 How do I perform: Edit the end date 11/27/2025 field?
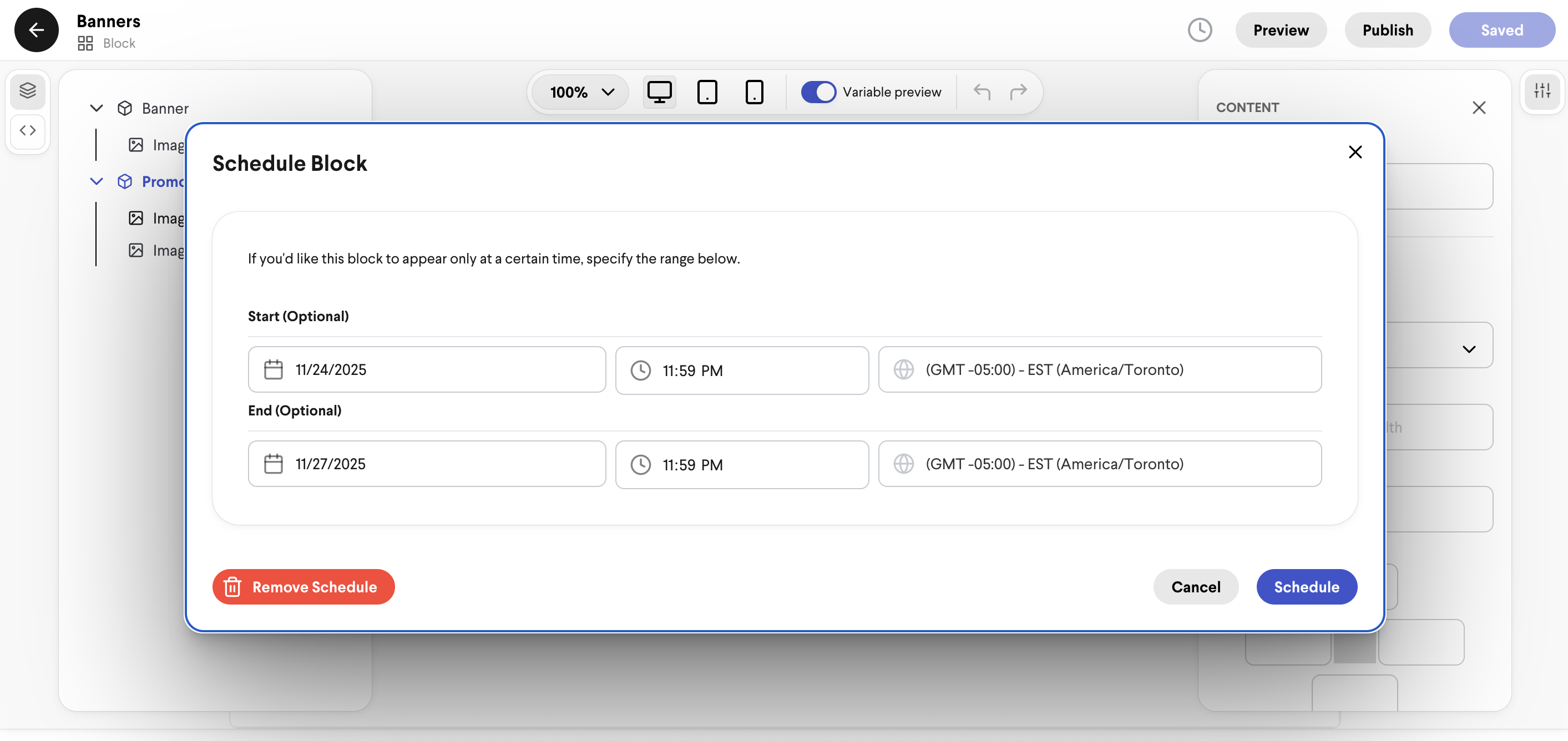(x=427, y=464)
